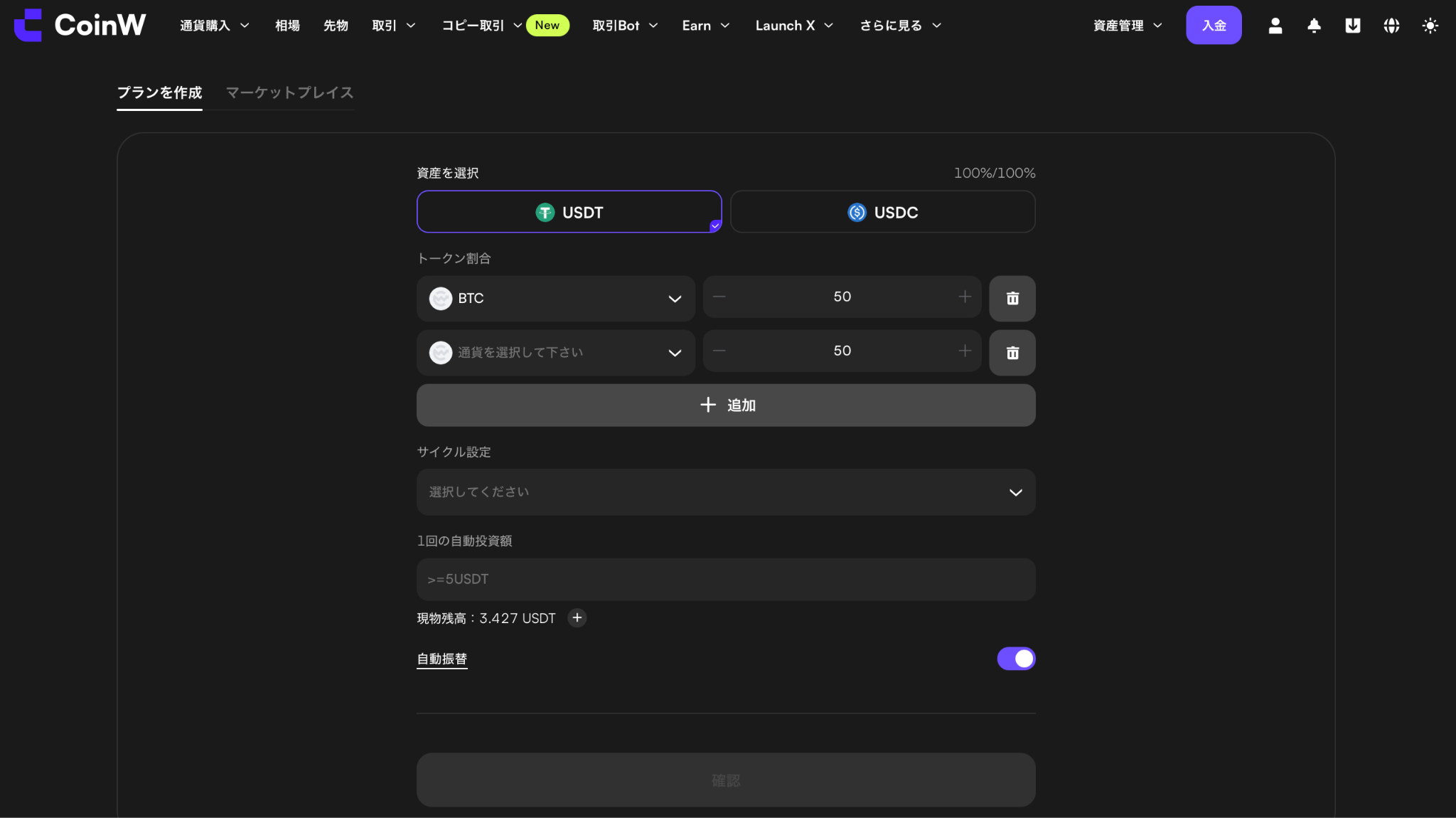Viewport: 1456px width, 818px height.
Task: Click the 確認 confirm button
Action: [726, 780]
